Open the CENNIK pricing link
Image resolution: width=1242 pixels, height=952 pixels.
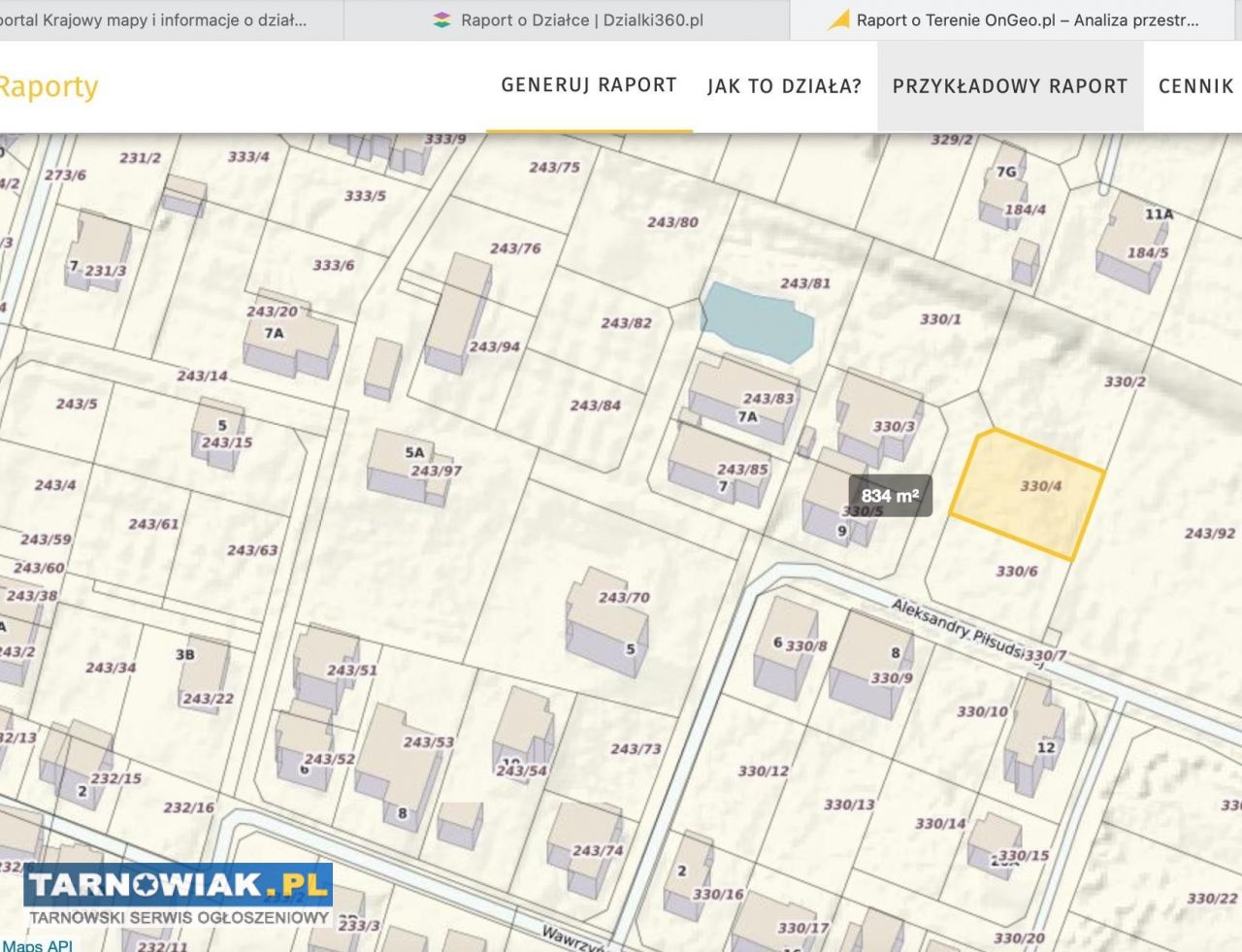[1195, 86]
